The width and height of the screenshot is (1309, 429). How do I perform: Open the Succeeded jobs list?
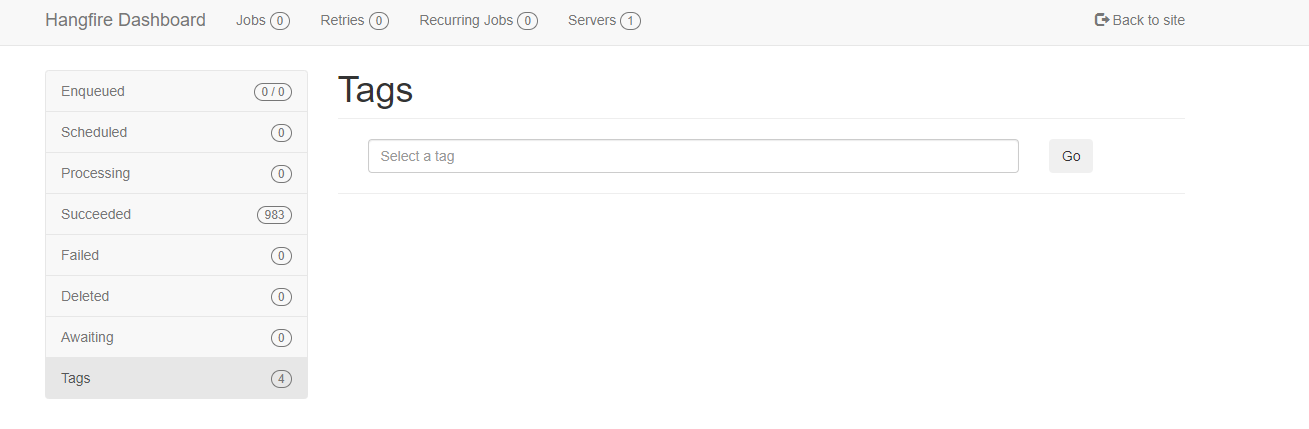pos(176,214)
